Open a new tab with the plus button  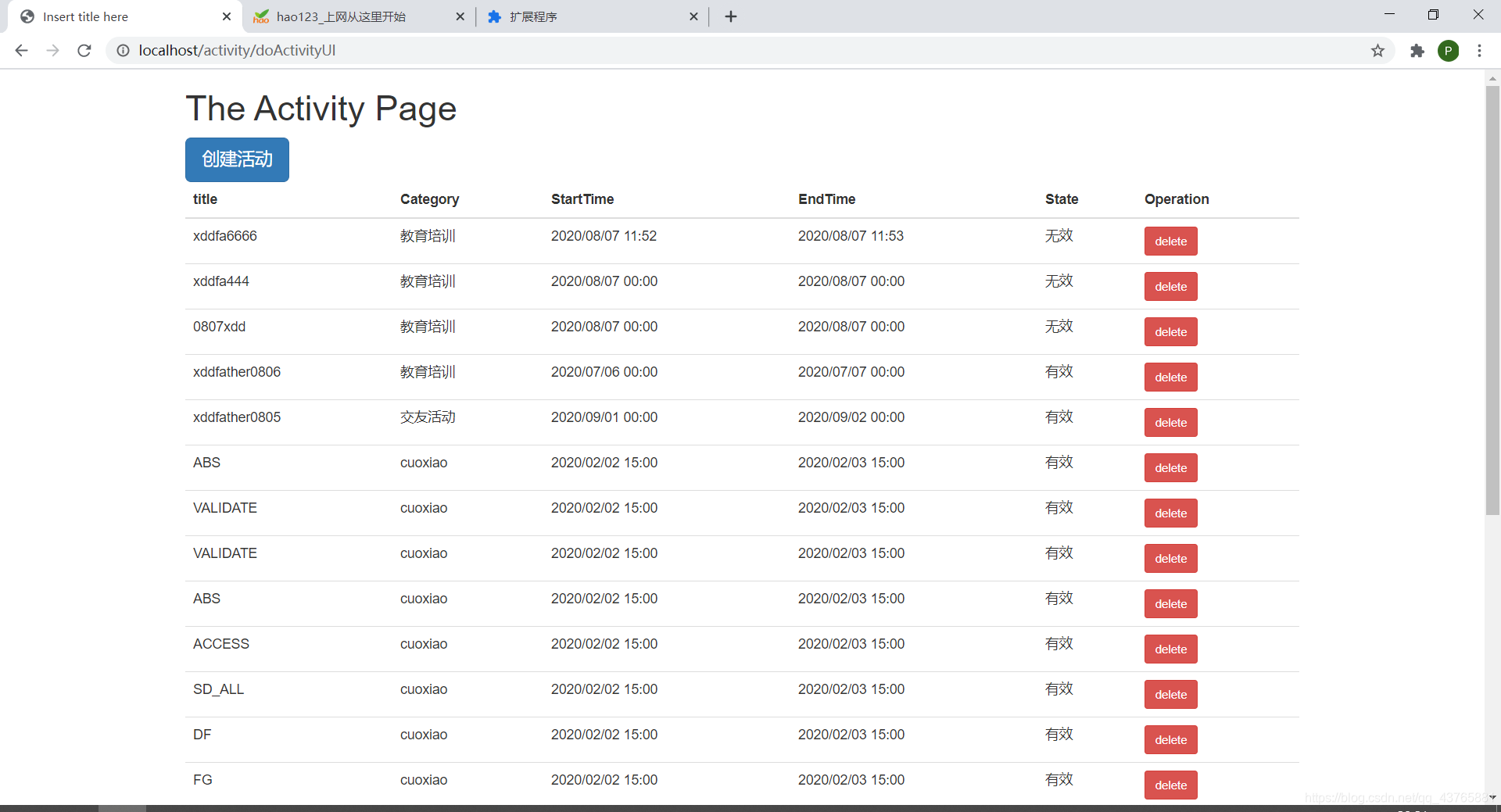point(731,16)
